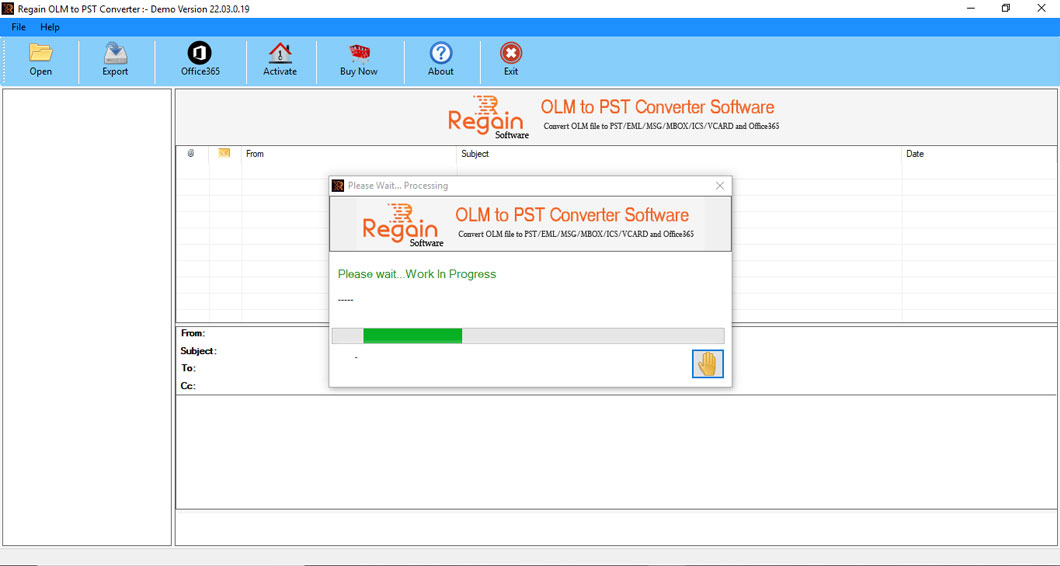This screenshot has height=566, width=1060.
Task: Stop processing with the hand button
Action: (708, 364)
